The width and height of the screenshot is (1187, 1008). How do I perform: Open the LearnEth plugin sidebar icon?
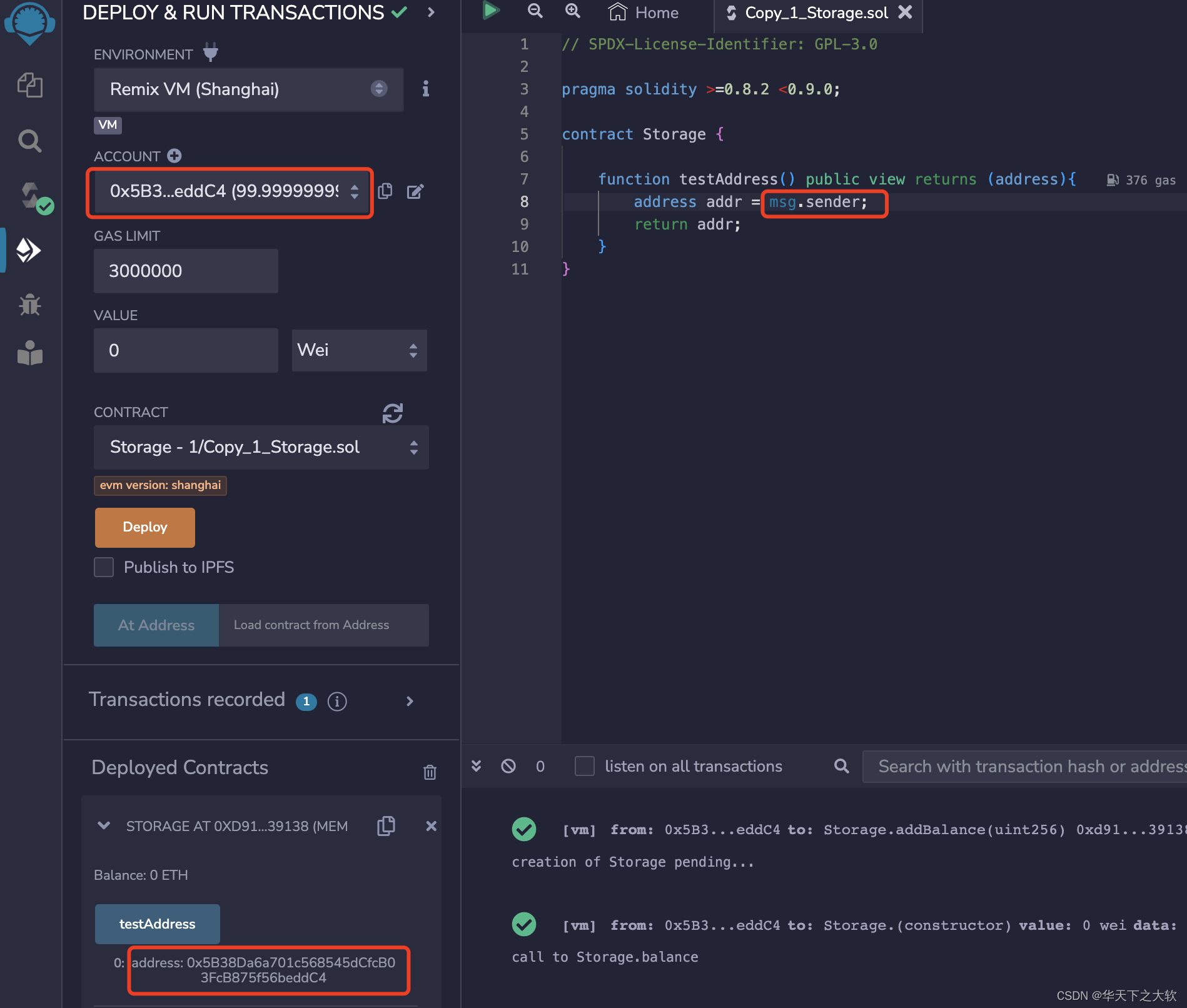coord(29,353)
